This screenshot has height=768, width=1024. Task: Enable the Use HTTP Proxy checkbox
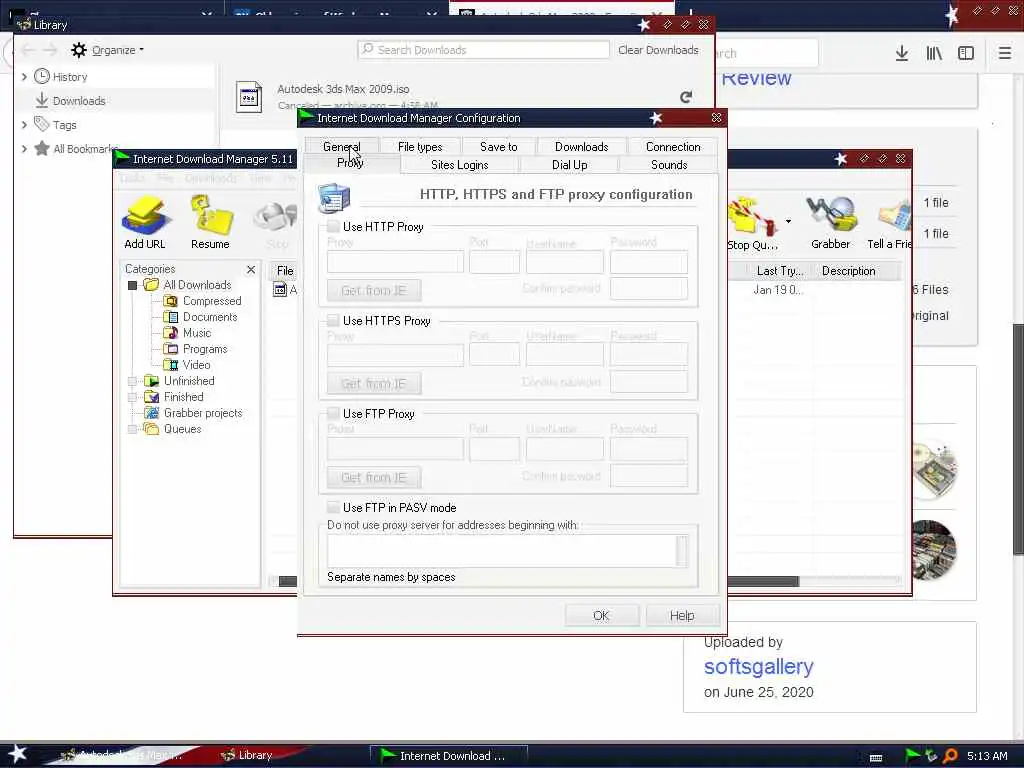[334, 227]
